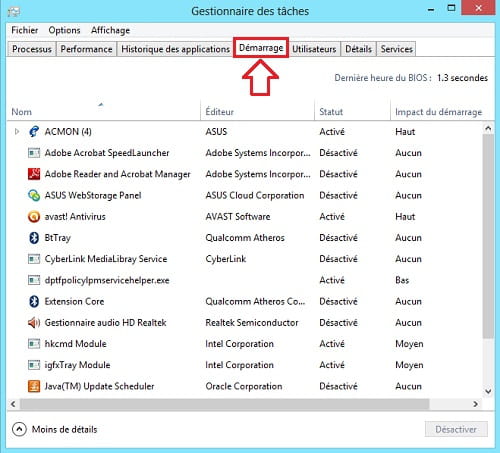500x453 pixels.
Task: Click the horizontal scrollbar right arrow
Action: (x=476, y=404)
